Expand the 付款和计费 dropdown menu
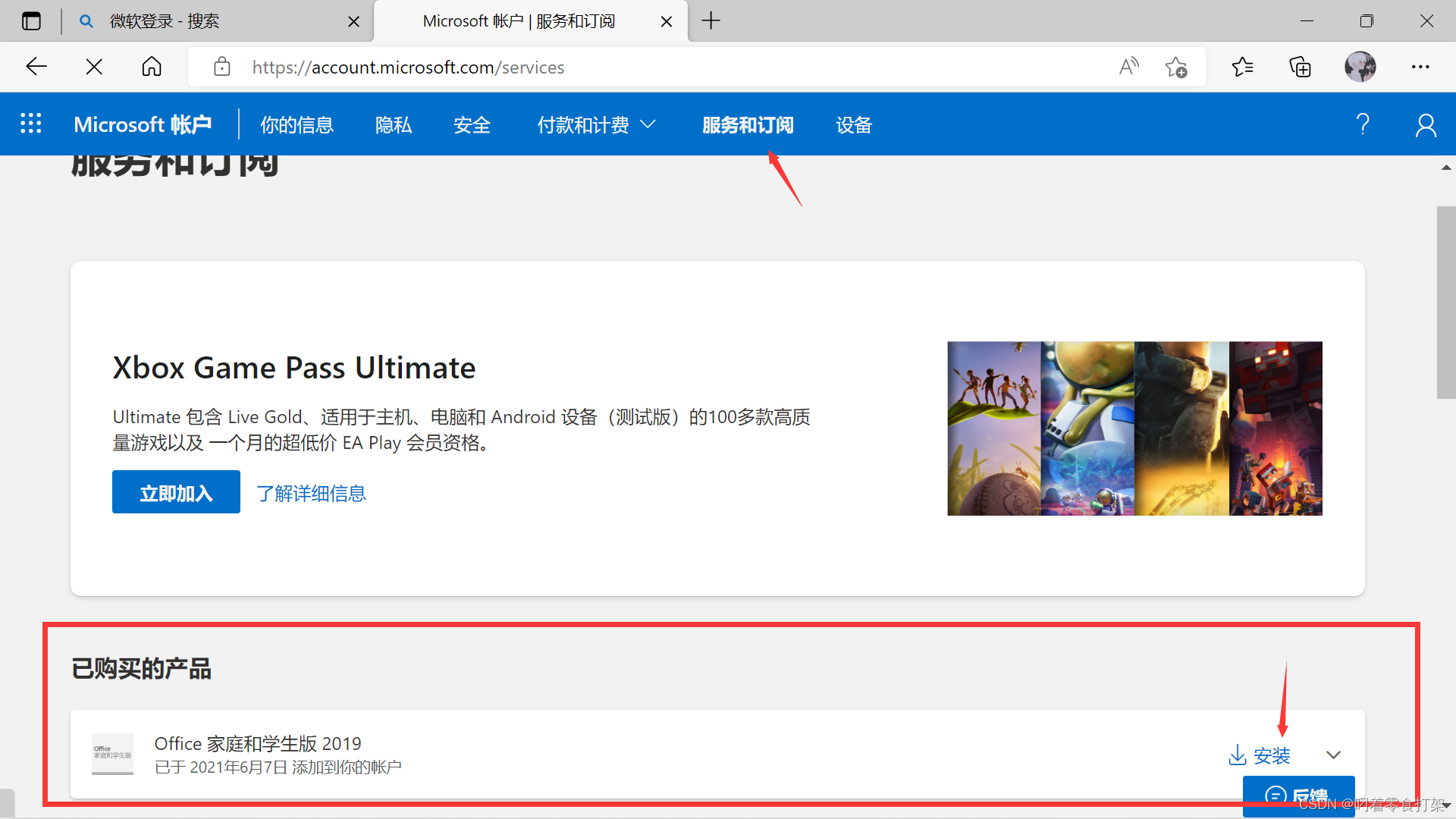 point(596,124)
